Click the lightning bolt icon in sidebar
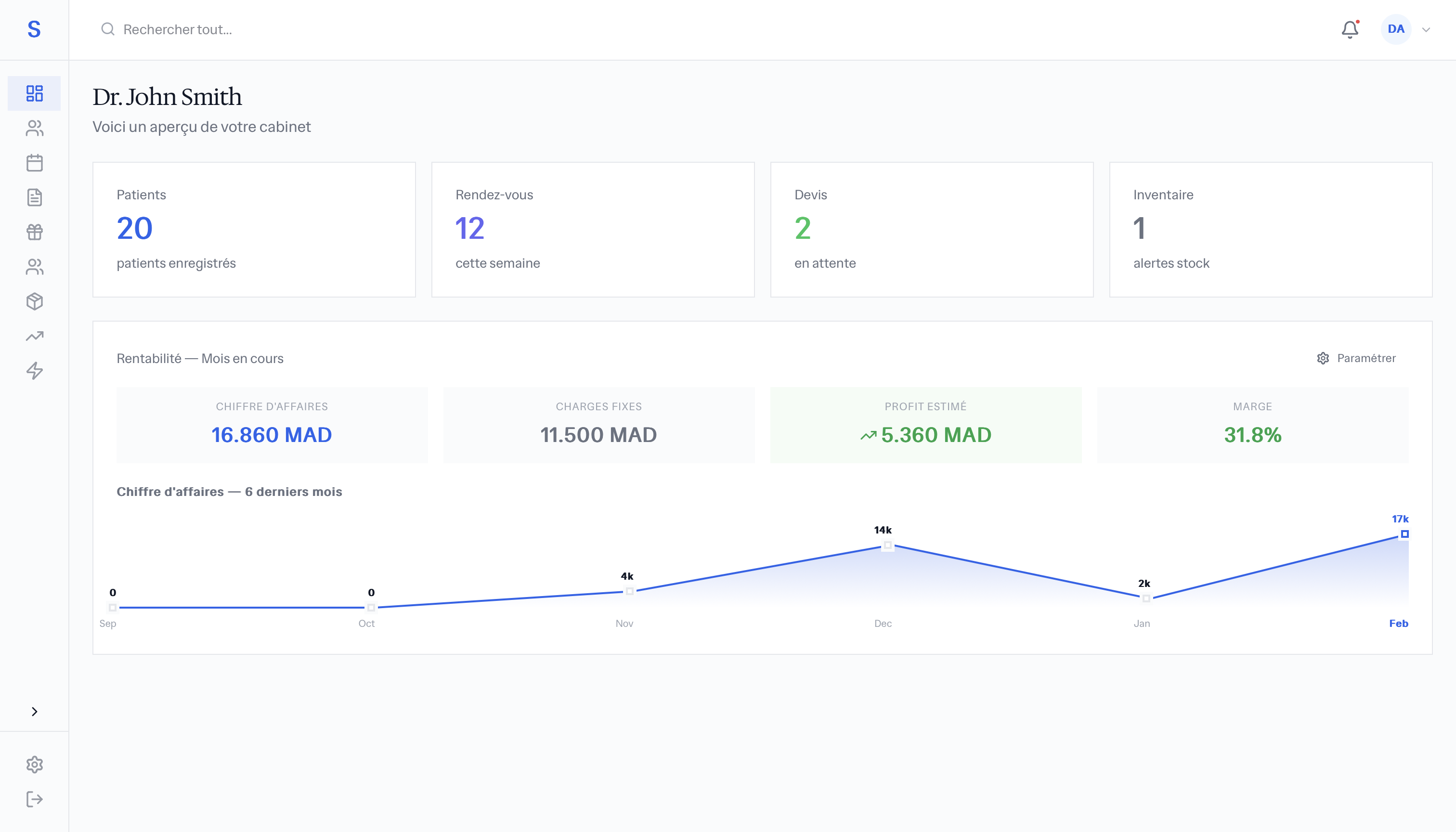 pos(34,371)
